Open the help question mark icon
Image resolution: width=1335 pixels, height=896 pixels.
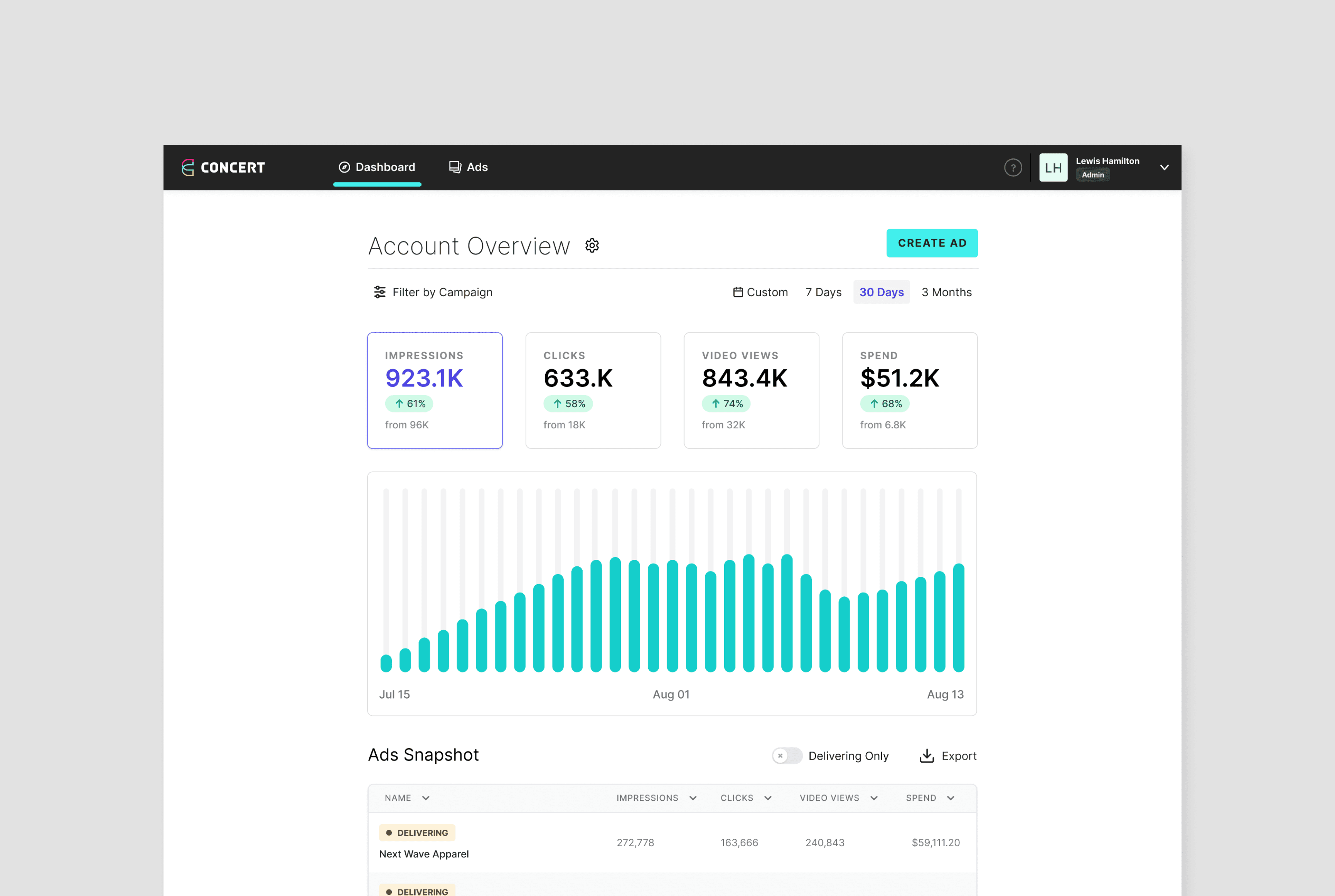point(1013,167)
